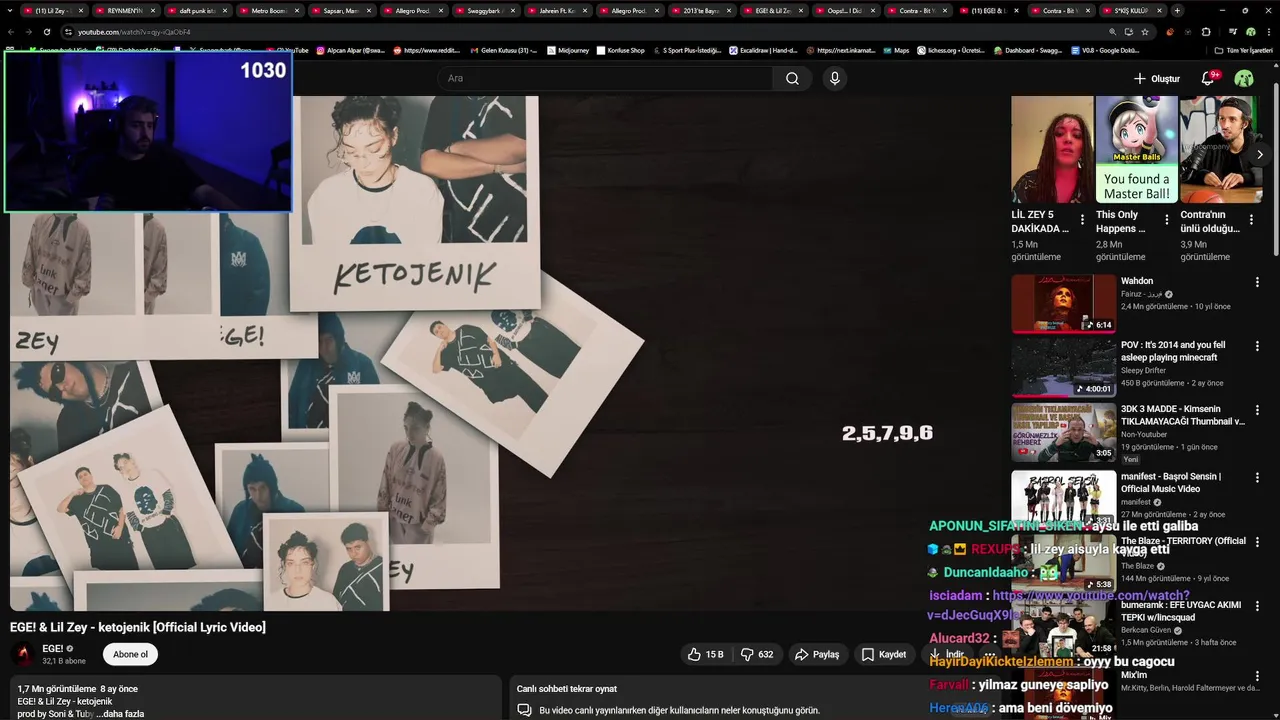Share the video via Paylaş
1280x720 pixels.
coord(817,654)
